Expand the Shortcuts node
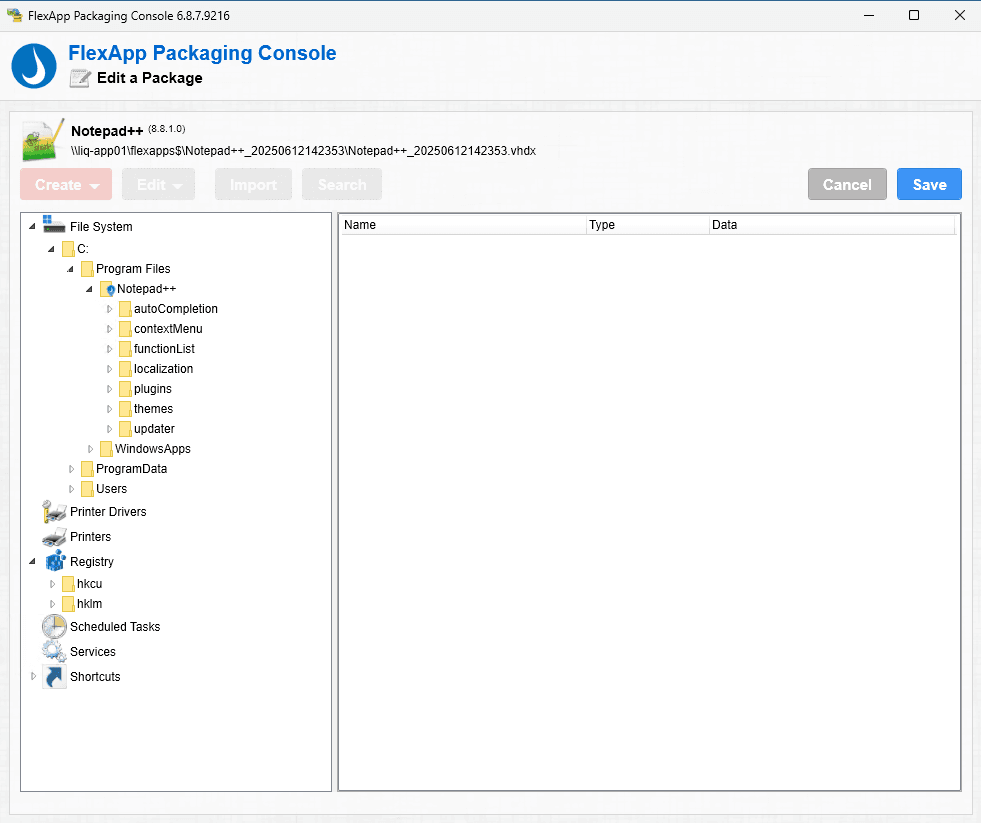Viewport: 981px width, 823px height. (x=33, y=677)
